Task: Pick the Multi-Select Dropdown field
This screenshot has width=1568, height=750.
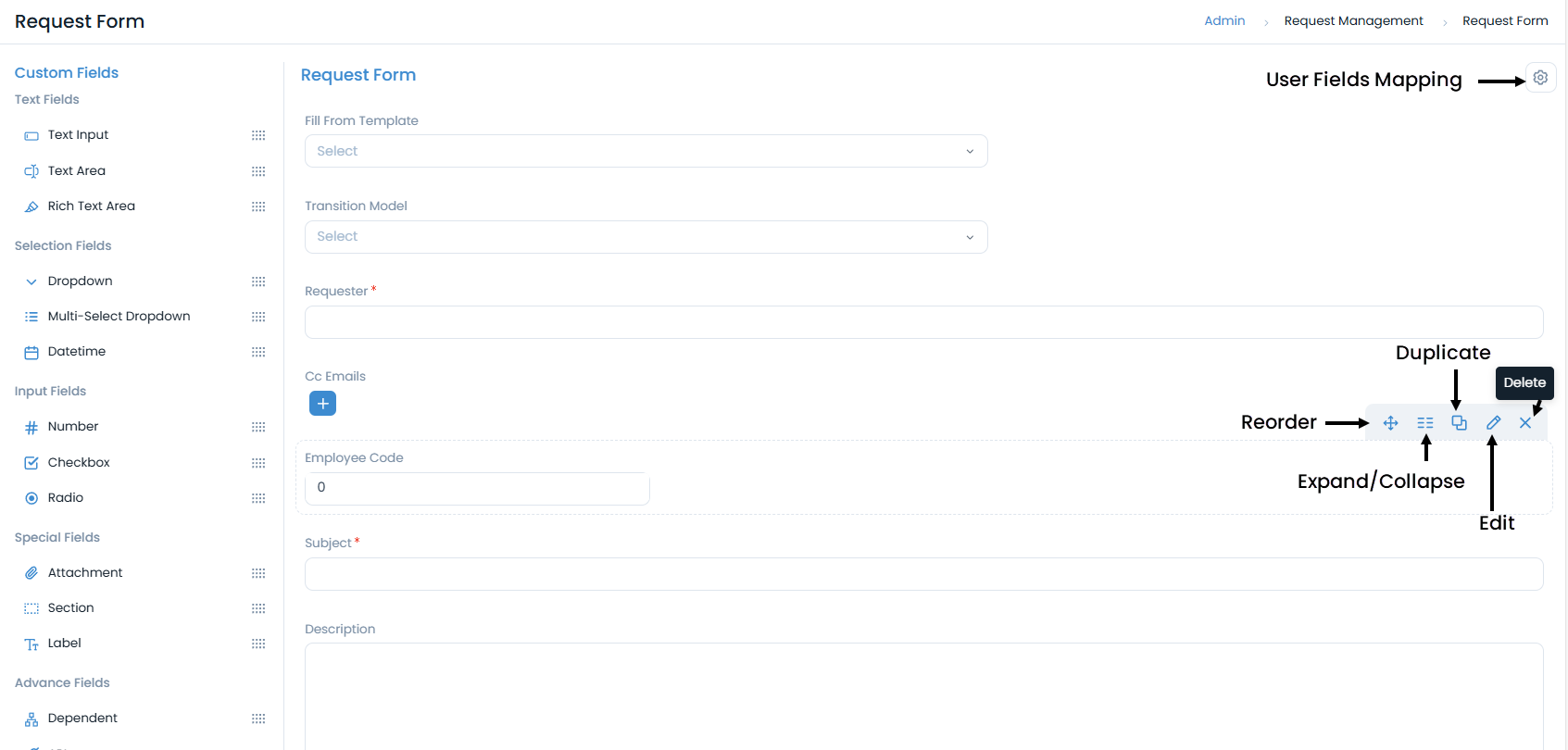Action: point(119,317)
